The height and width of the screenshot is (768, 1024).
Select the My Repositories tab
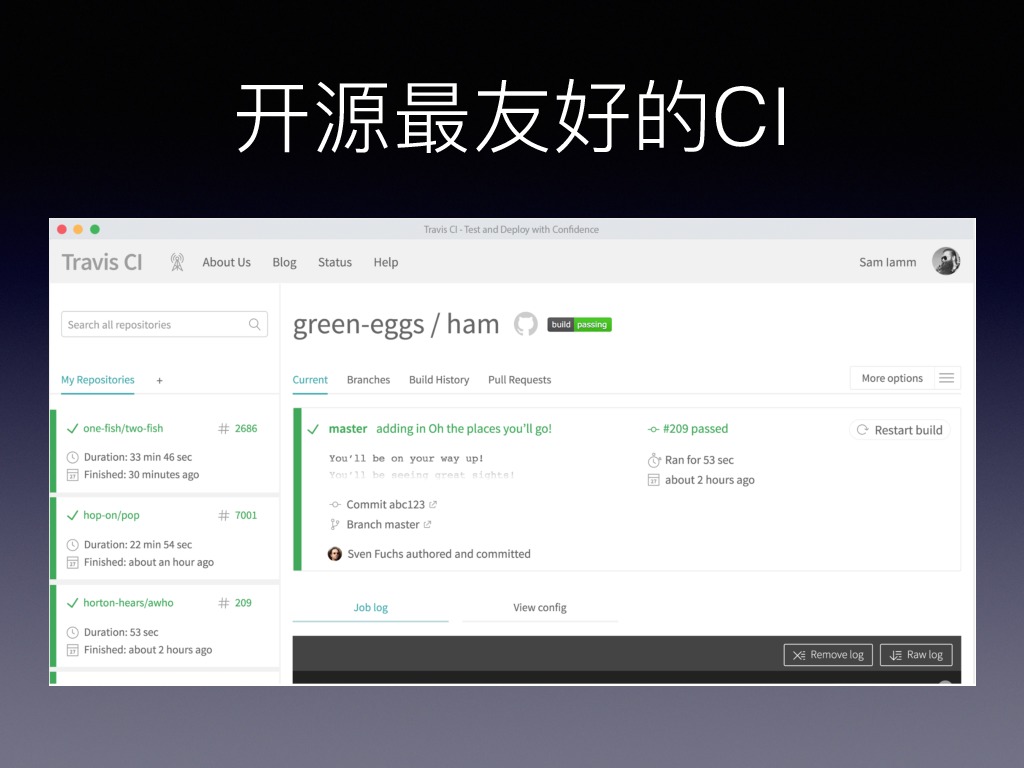(x=97, y=380)
